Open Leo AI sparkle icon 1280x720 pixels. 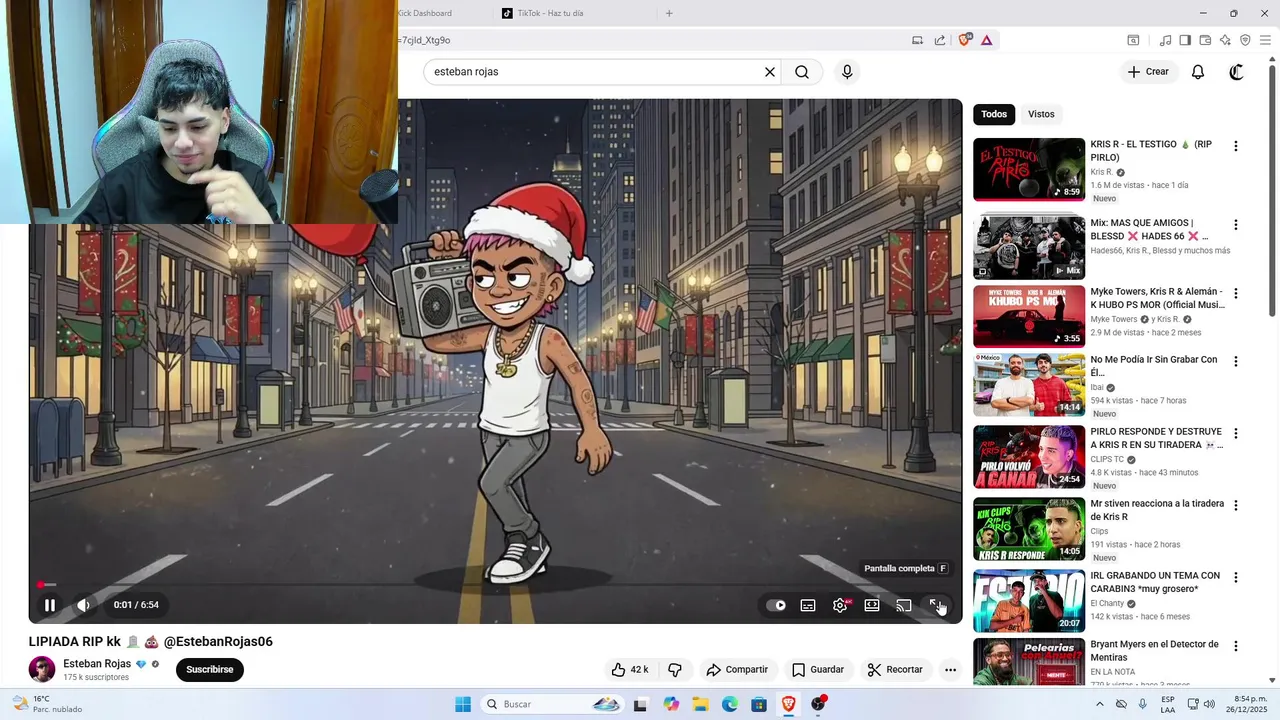click(x=1225, y=40)
